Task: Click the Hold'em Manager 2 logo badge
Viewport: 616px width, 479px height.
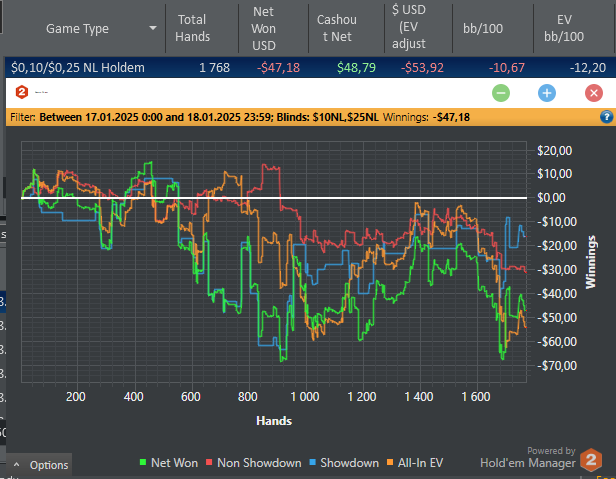Action: 591,460
